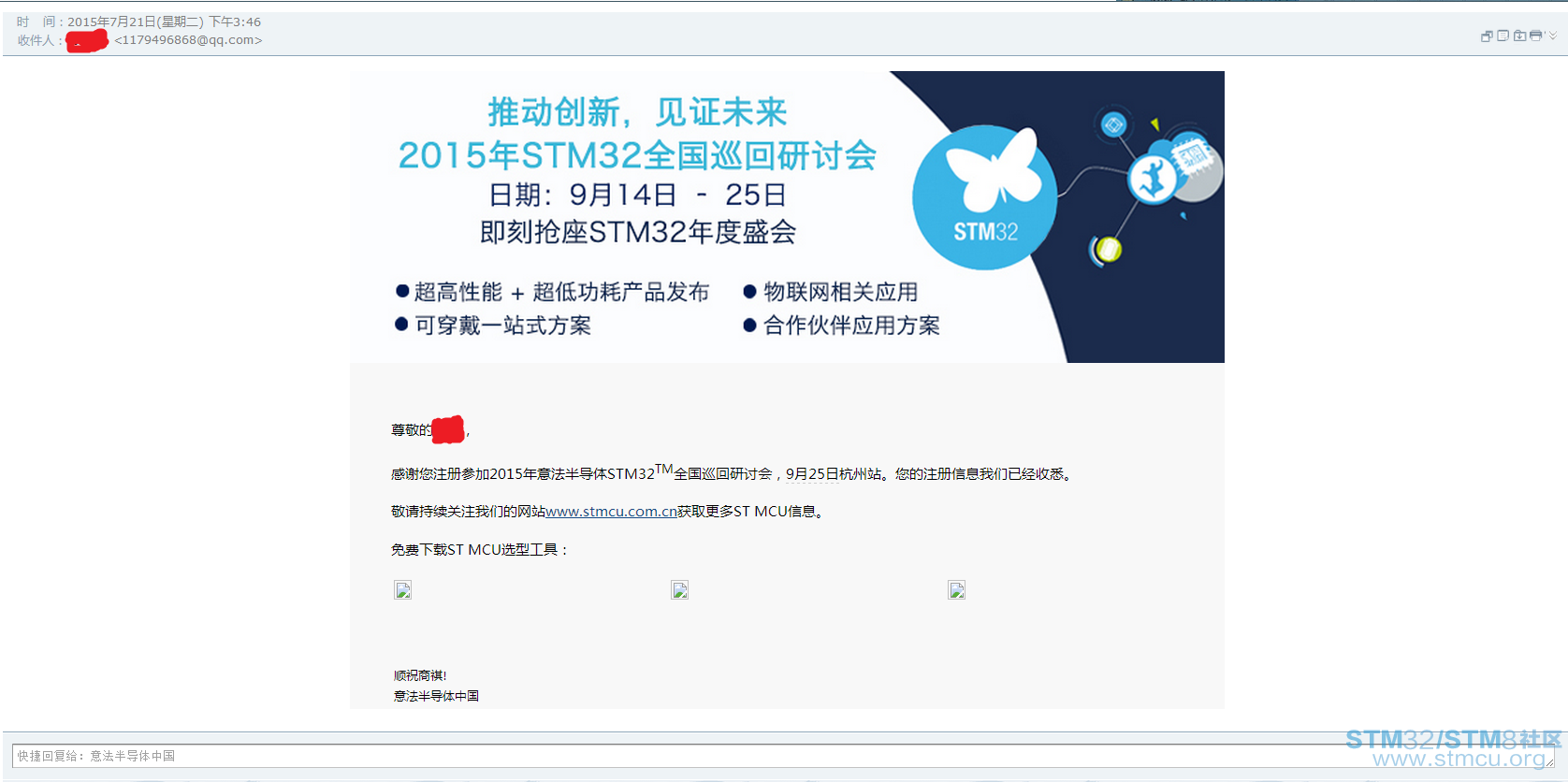Click the blue STM32 butterfly logo
The image size is (1568, 782).
pyautogui.click(x=985, y=197)
